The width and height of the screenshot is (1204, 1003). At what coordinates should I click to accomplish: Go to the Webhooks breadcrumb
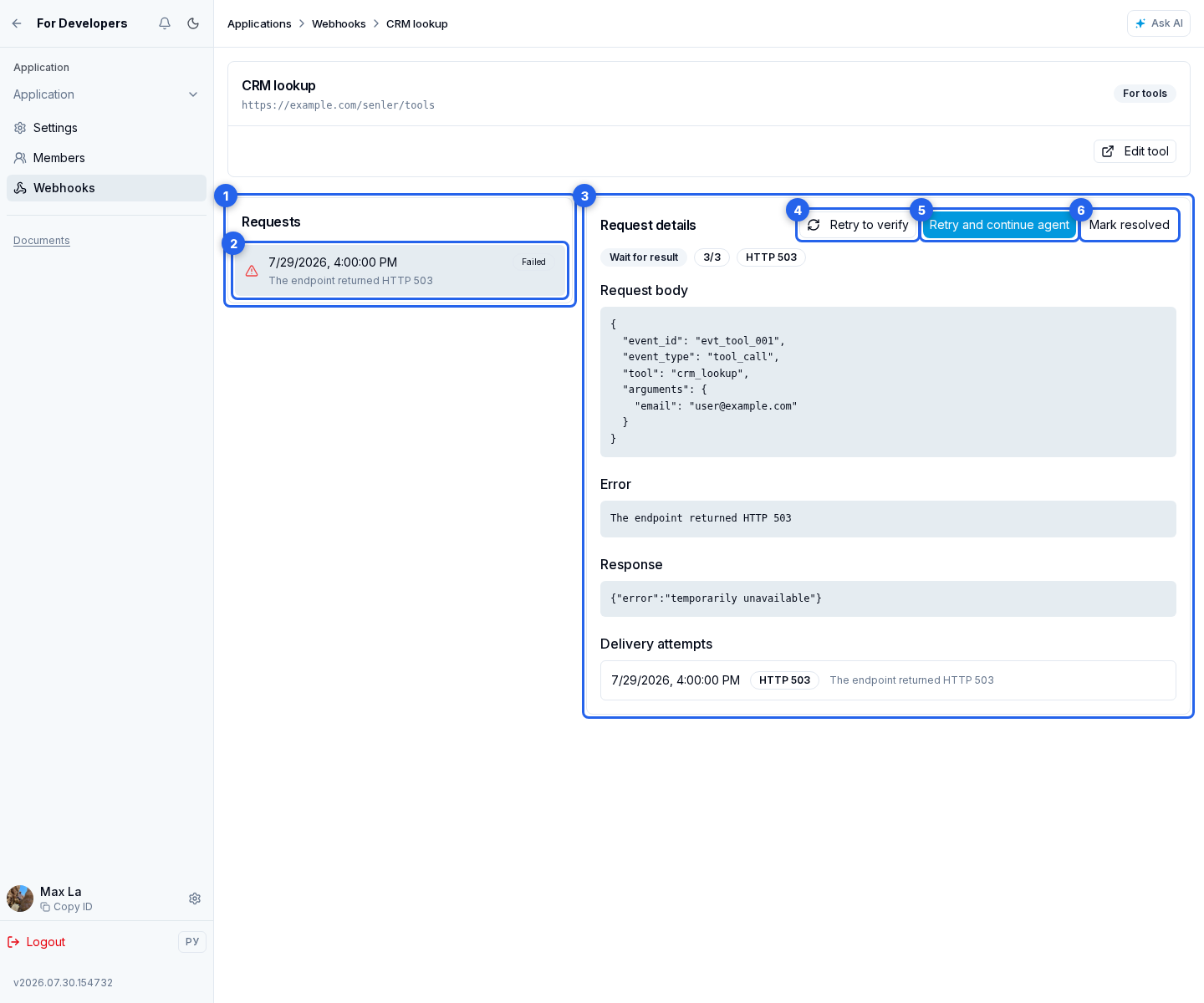click(x=339, y=23)
